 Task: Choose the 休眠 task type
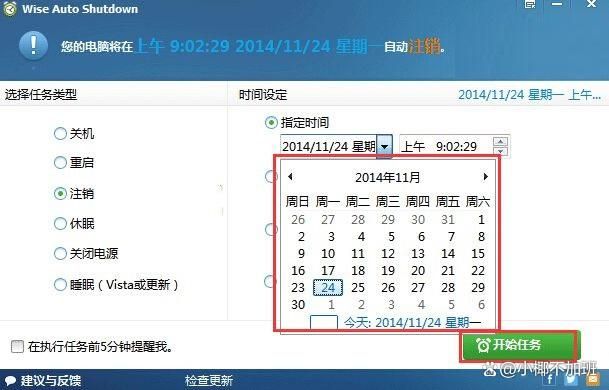(60, 223)
